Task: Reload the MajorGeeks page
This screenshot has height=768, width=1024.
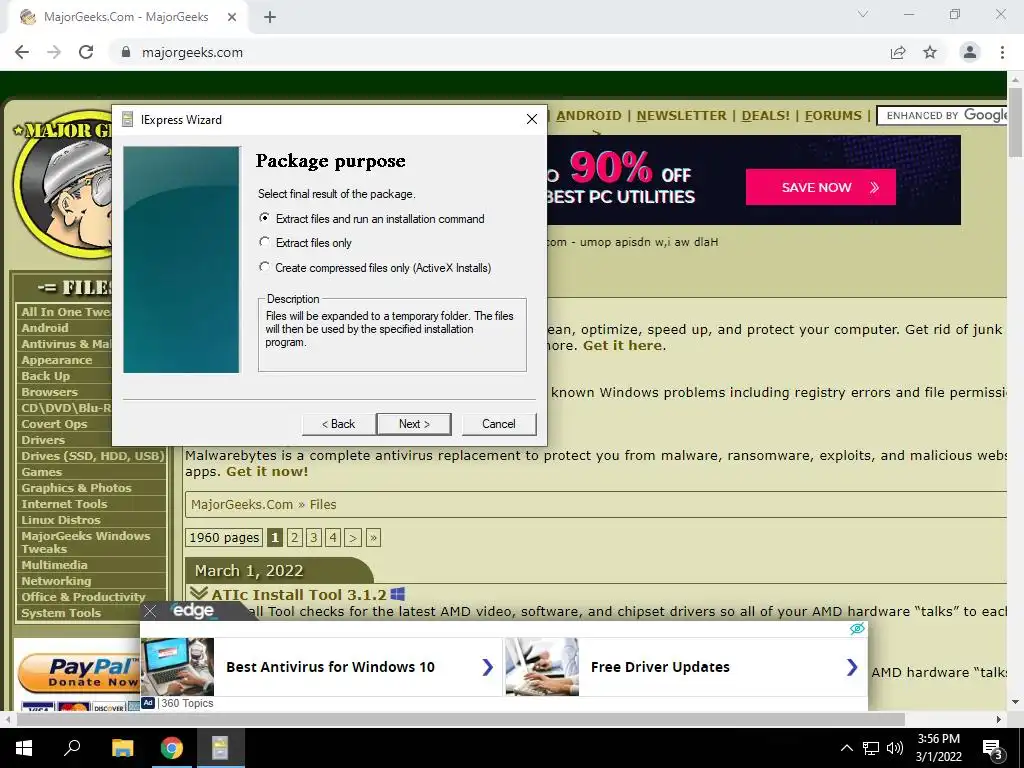Action: coord(86,52)
